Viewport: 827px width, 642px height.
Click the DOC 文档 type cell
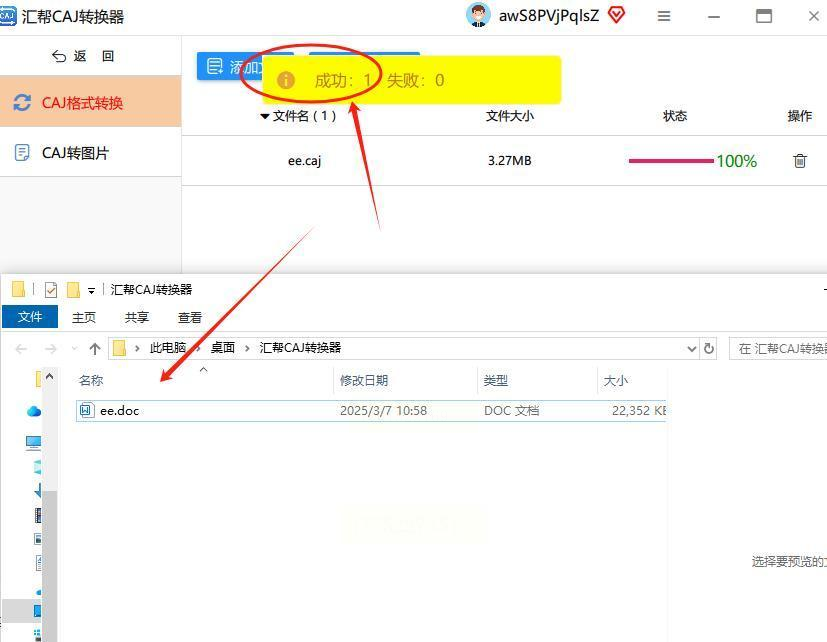coord(512,410)
